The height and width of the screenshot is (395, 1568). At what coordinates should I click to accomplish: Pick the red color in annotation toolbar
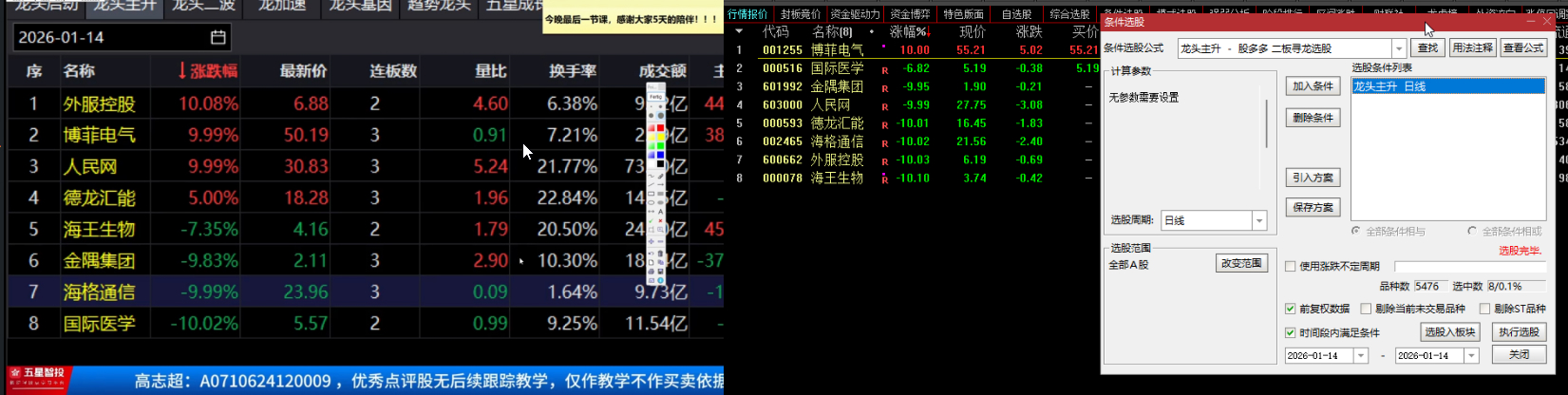point(660,127)
